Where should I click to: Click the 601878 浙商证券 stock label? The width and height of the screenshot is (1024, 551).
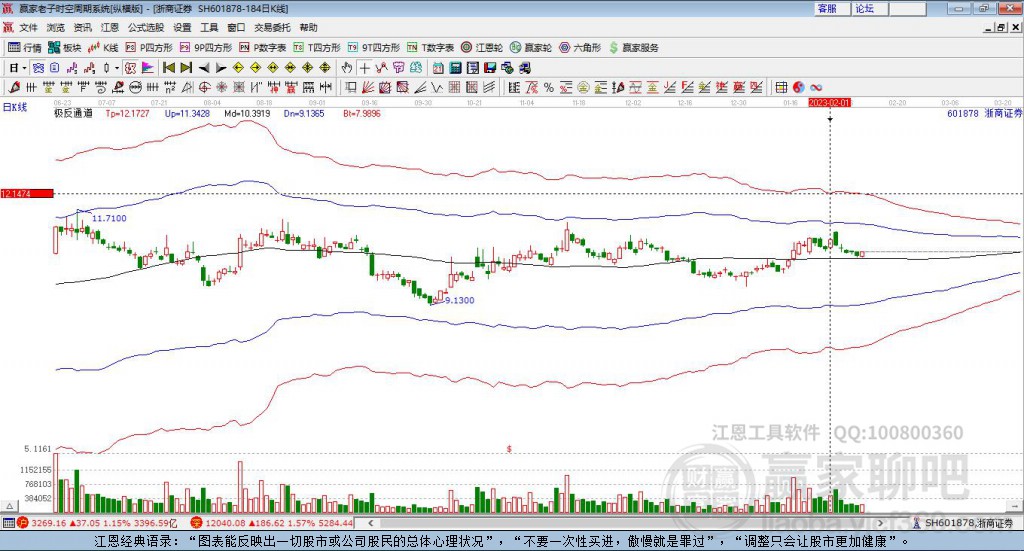984,113
